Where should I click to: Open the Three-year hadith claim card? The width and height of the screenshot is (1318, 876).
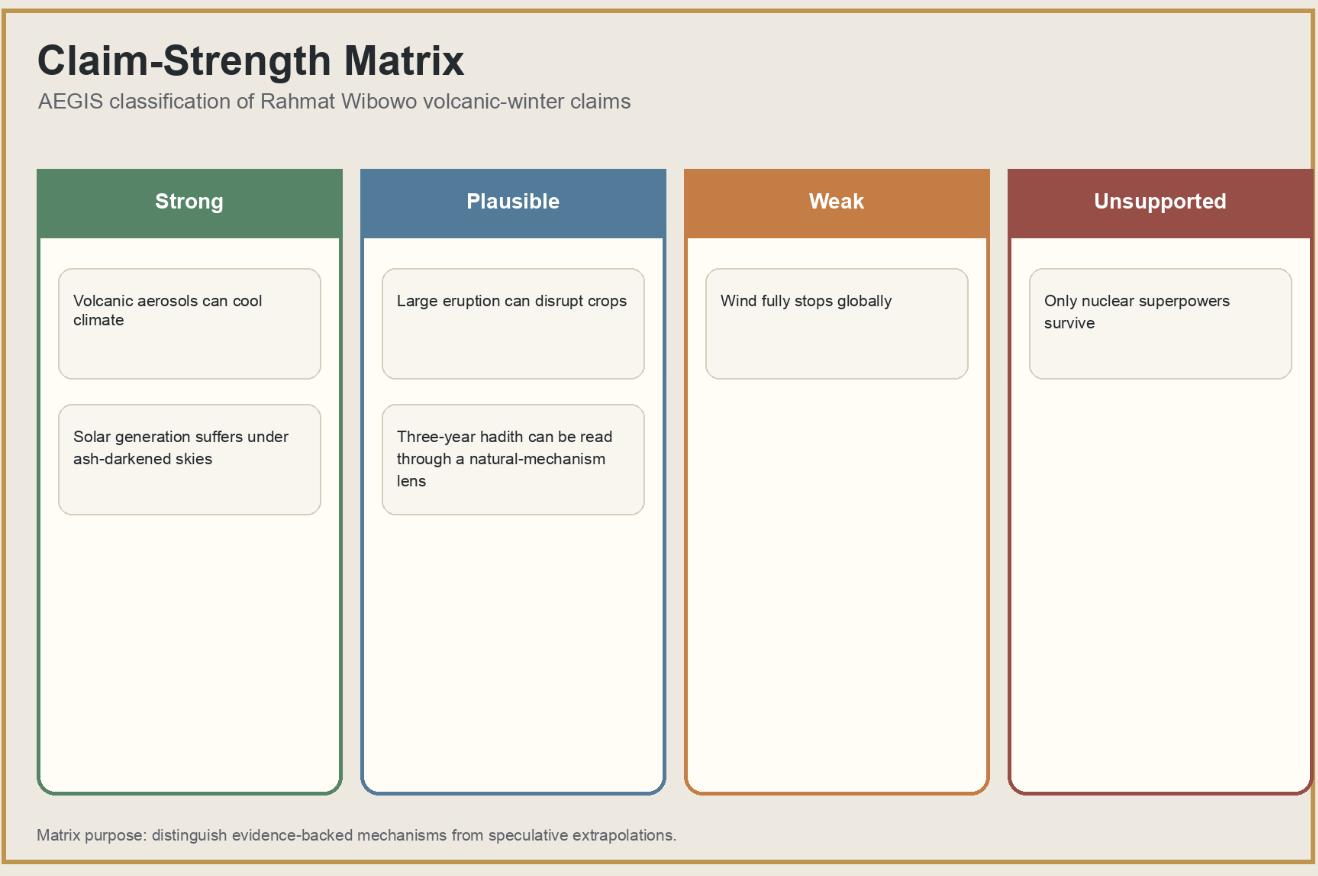click(x=513, y=460)
